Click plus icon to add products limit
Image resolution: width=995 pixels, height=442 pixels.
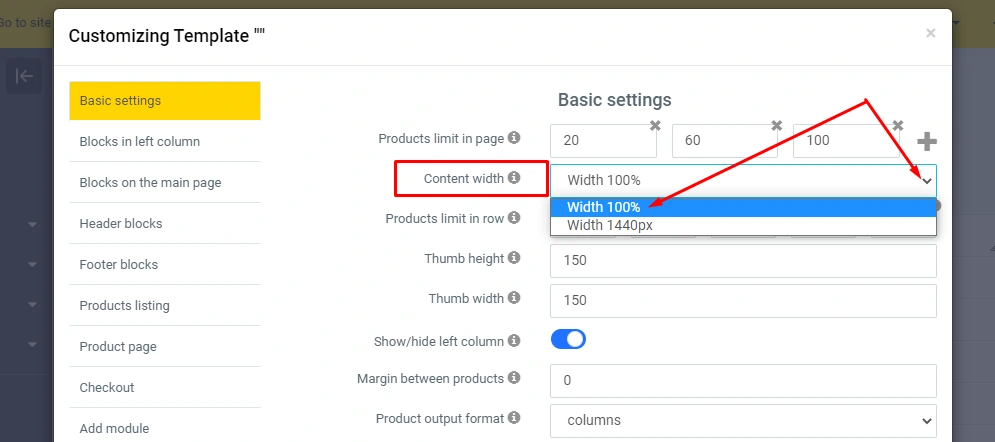[x=927, y=142]
